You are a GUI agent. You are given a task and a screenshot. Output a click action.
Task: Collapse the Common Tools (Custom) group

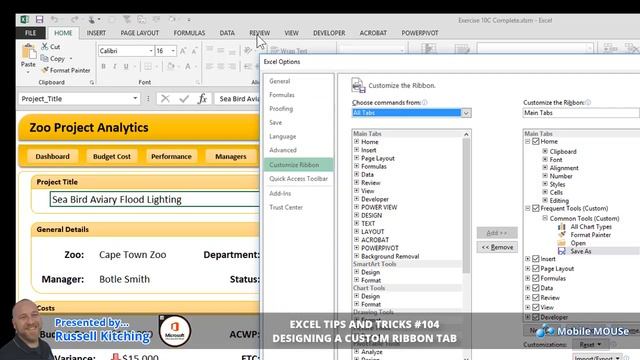pos(545,218)
